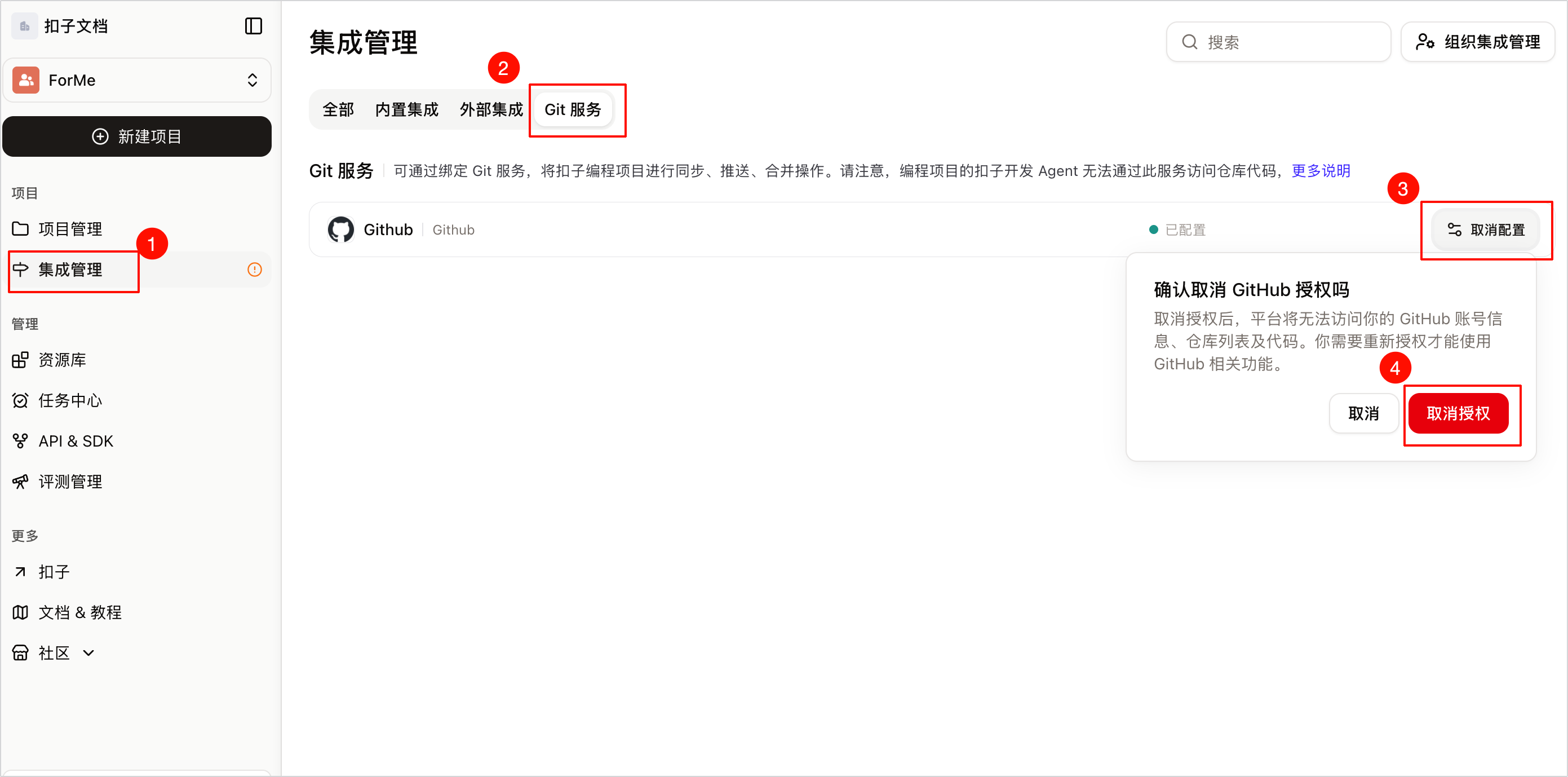Confirm with the red 取消授权 button
This screenshot has width=1568, height=777.
pos(1459,413)
